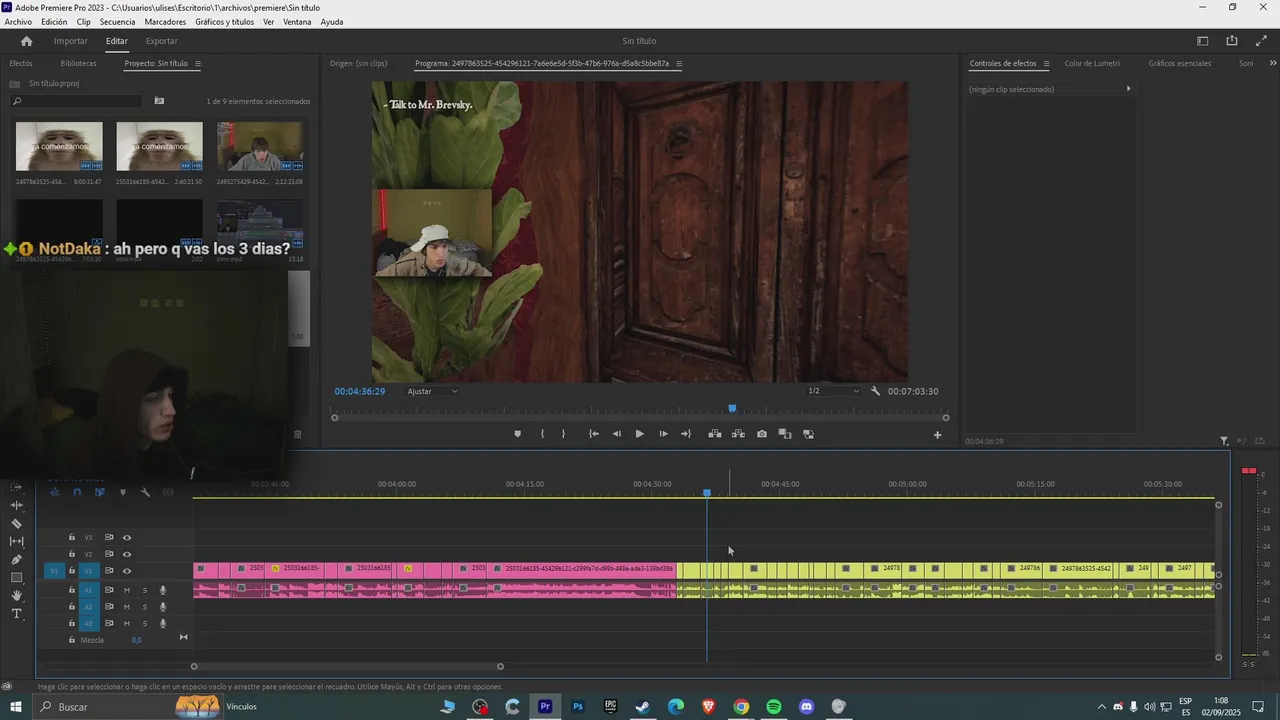The width and height of the screenshot is (1280, 720).
Task: Select the Razor tool
Action: (x=16, y=523)
